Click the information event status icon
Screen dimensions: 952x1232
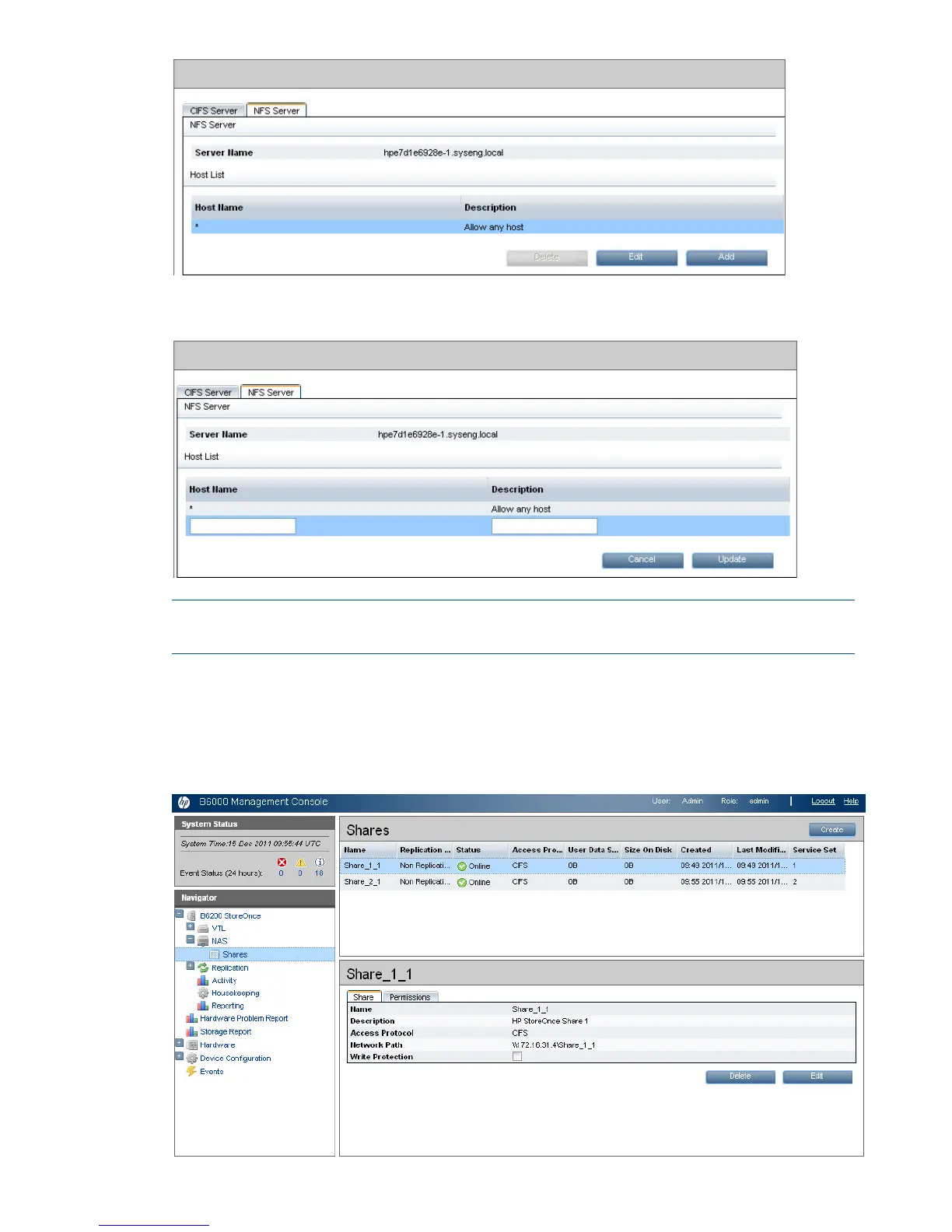click(320, 862)
